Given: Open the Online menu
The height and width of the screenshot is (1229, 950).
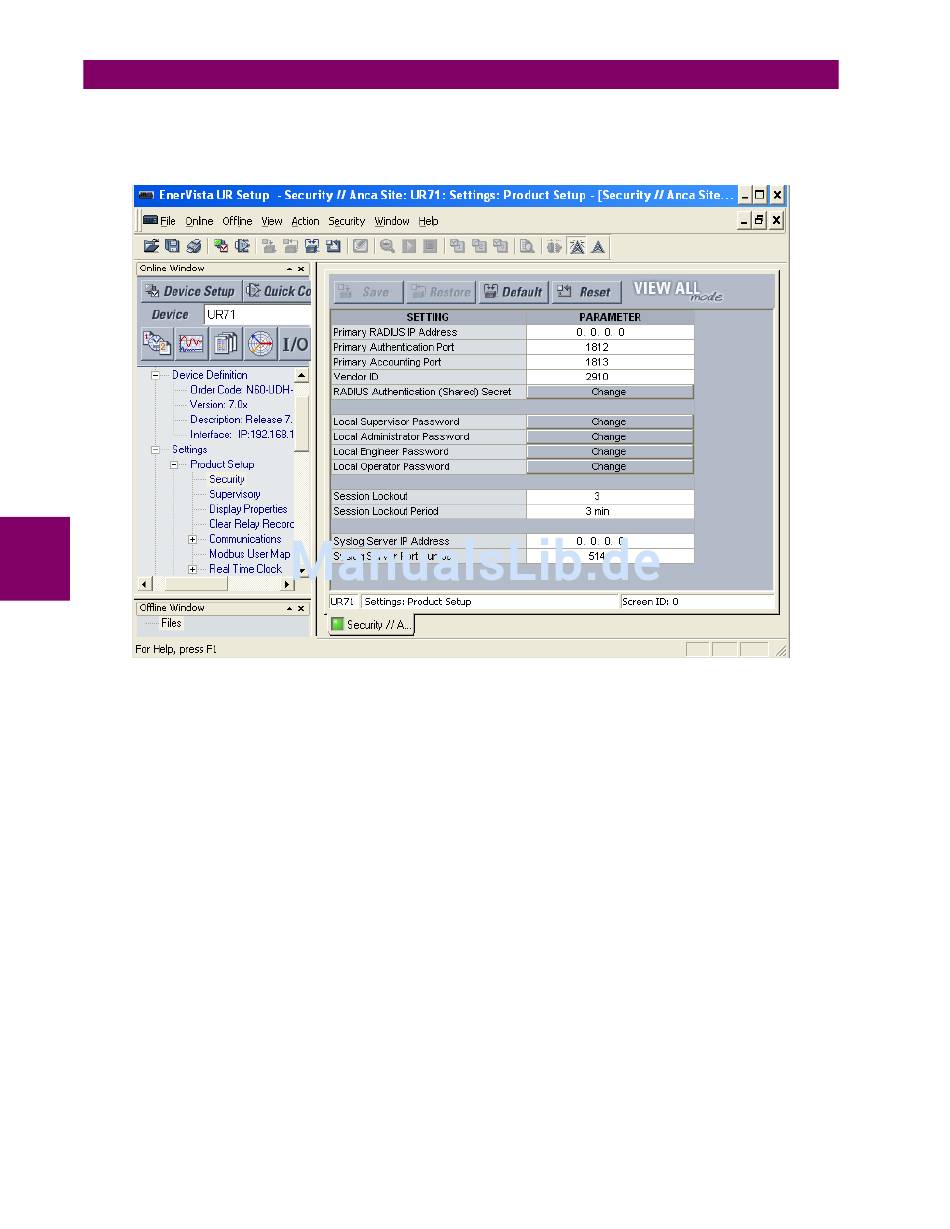Looking at the screenshot, I should 199,221.
